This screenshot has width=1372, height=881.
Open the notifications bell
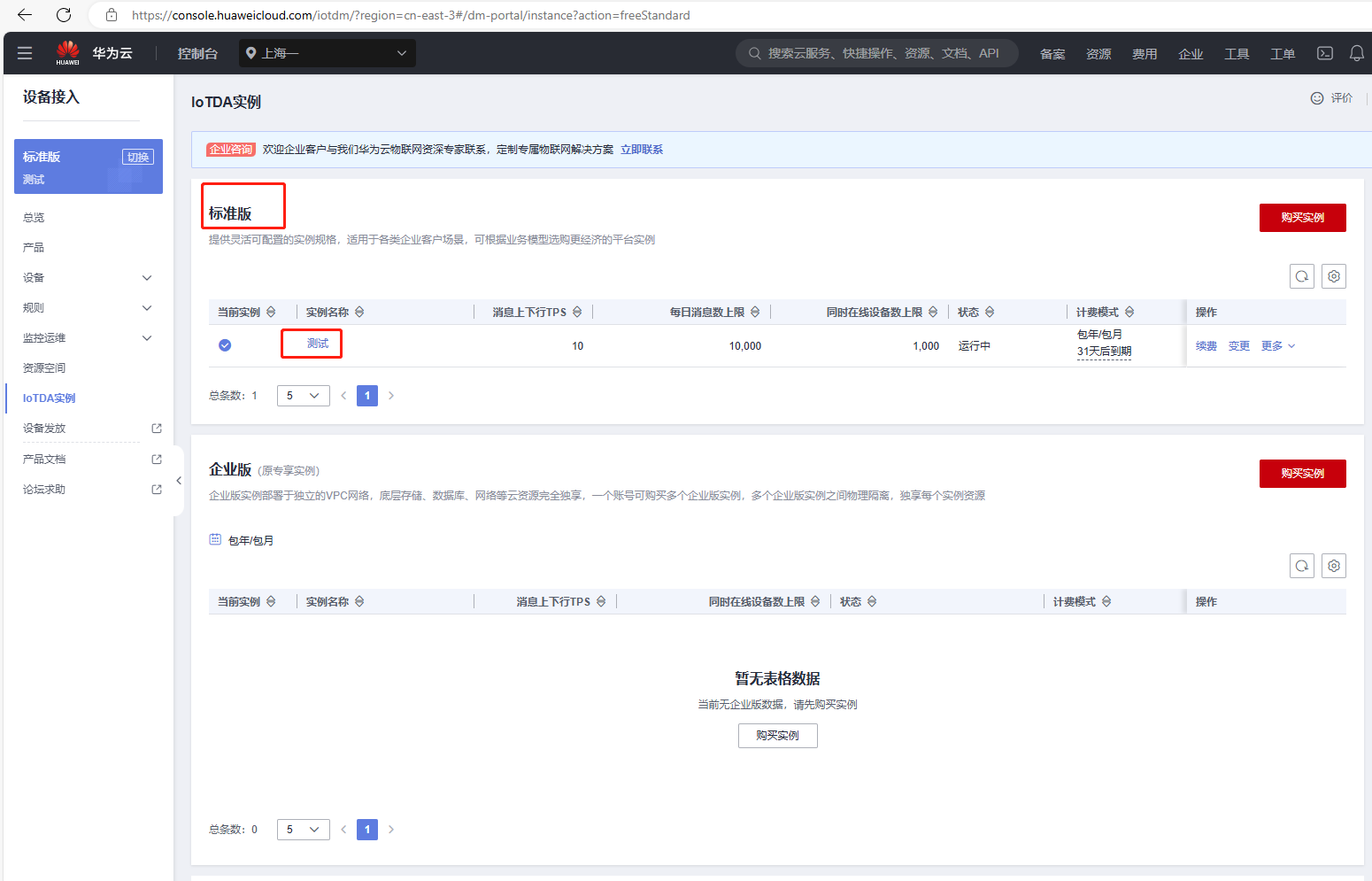tap(1356, 53)
